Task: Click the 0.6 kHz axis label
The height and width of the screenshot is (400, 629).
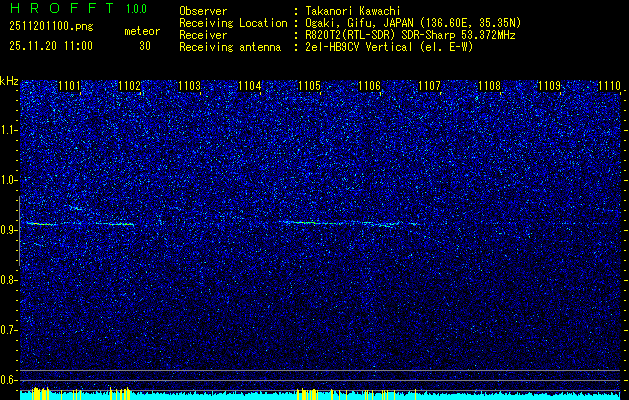Action: coord(8,380)
